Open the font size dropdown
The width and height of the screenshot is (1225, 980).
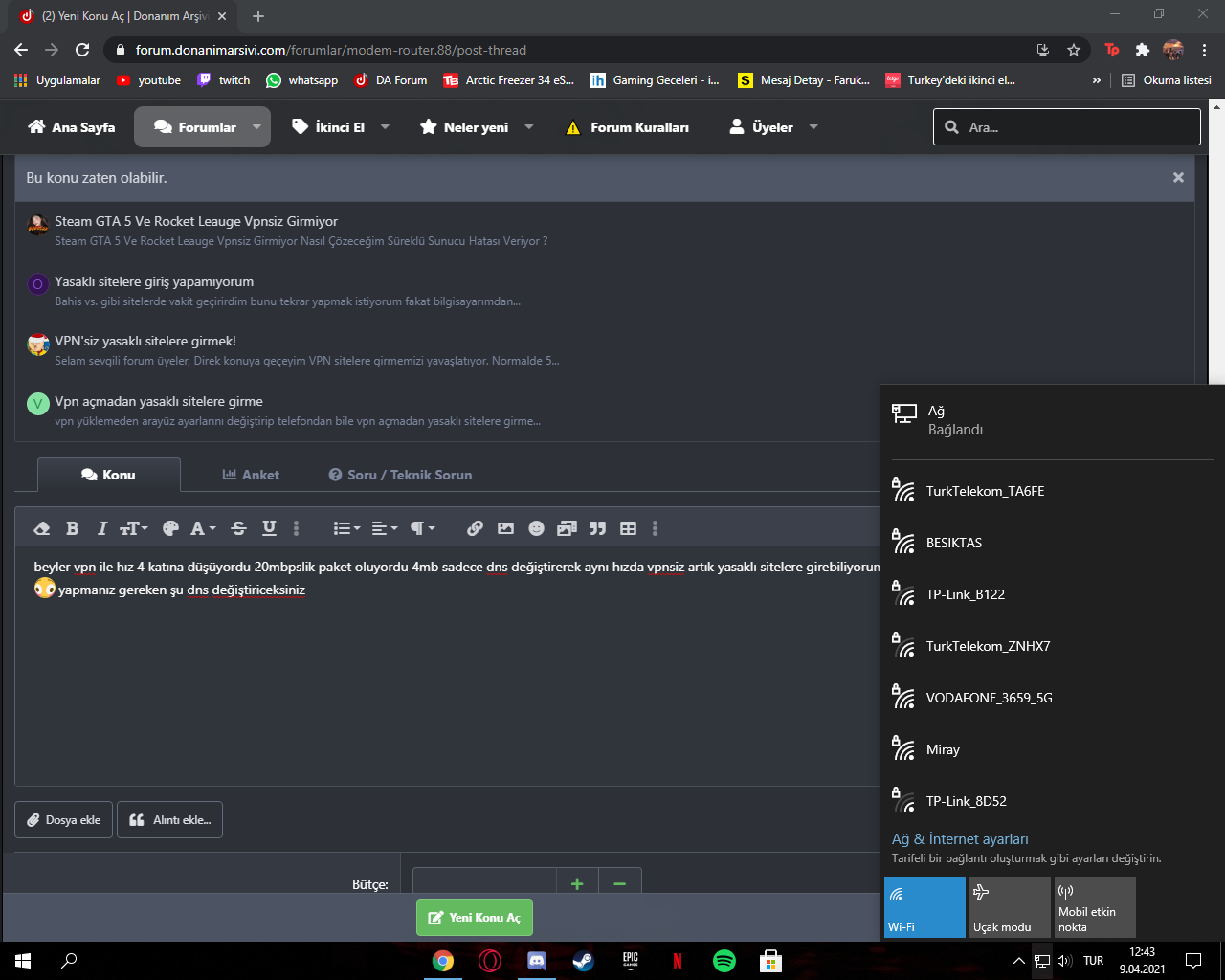coord(133,528)
